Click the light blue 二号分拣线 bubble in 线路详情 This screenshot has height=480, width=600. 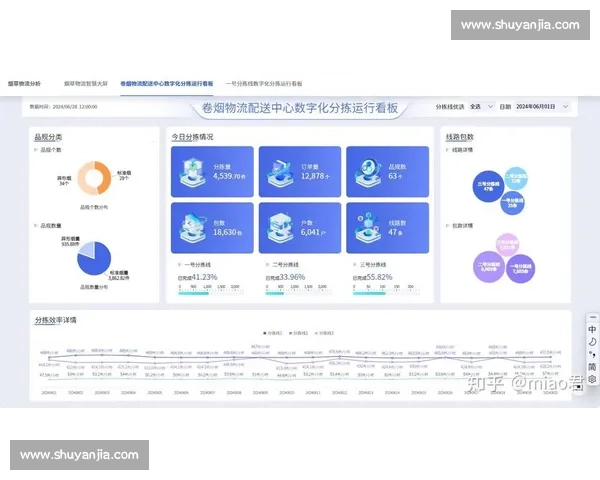(x=516, y=178)
